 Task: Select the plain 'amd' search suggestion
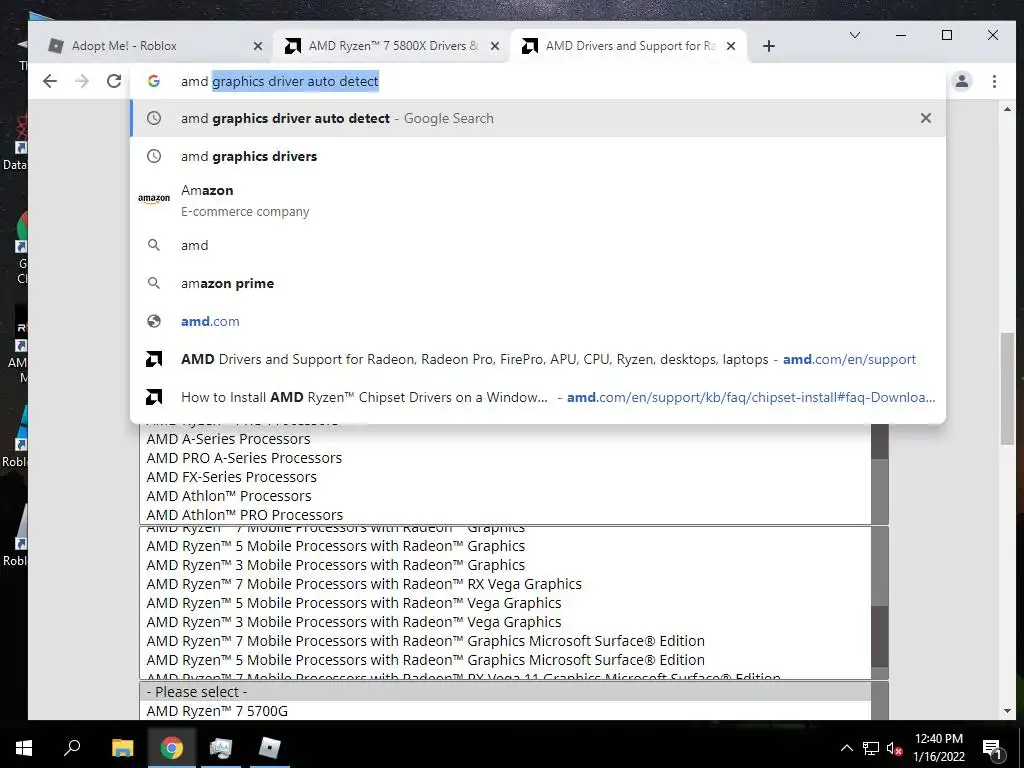click(x=538, y=245)
